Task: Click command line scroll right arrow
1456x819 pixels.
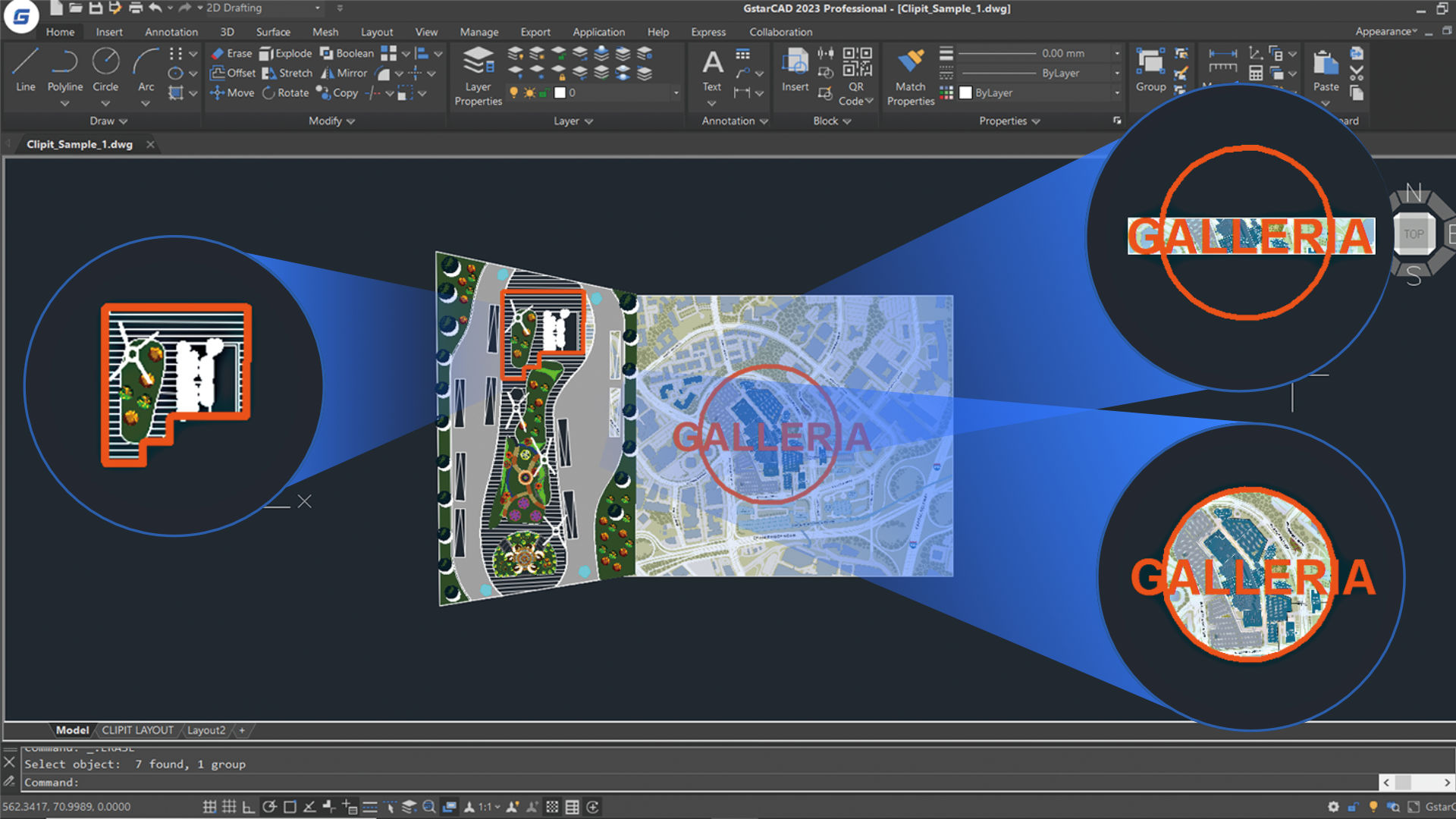Action: [x=1447, y=783]
